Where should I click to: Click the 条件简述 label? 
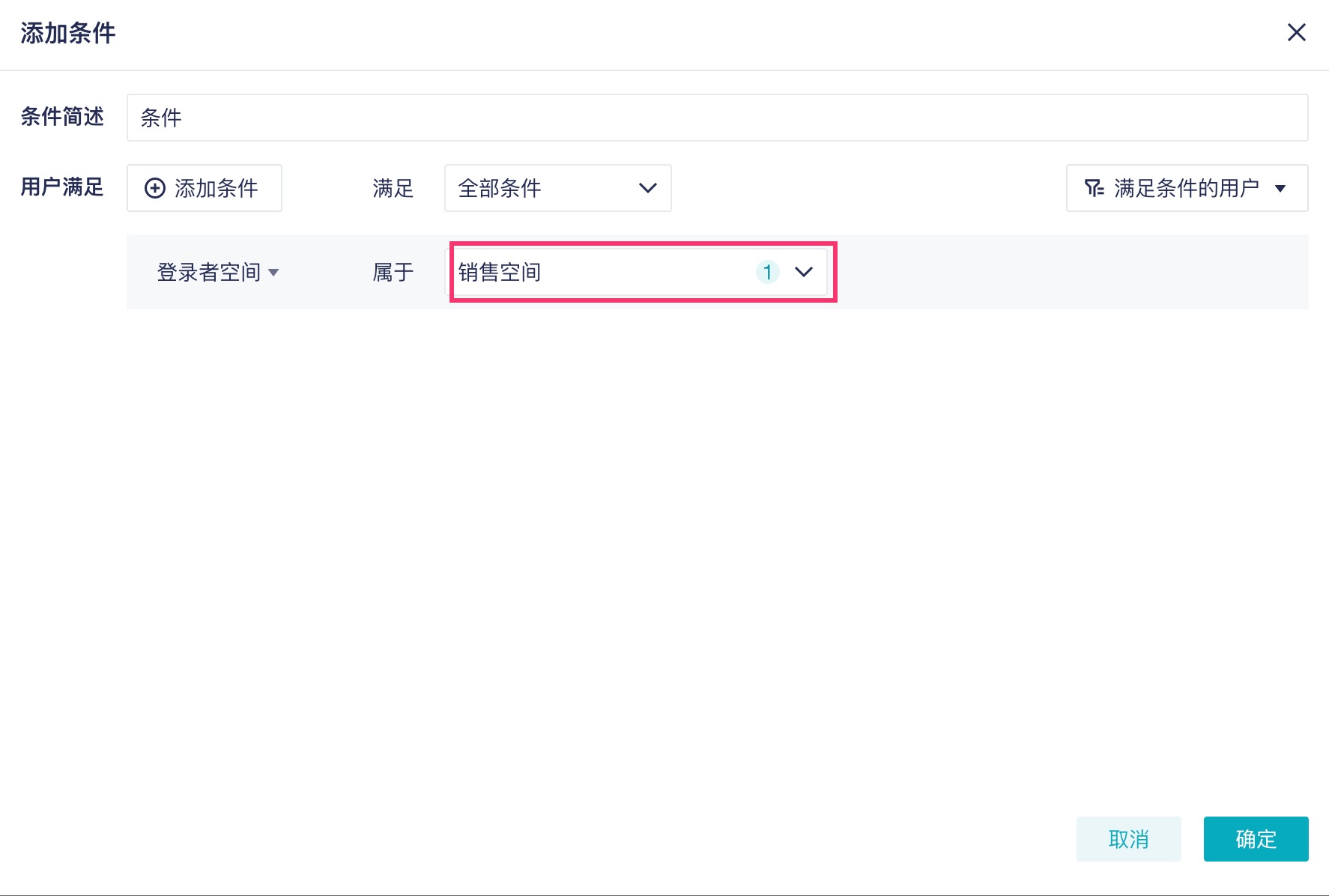62,116
